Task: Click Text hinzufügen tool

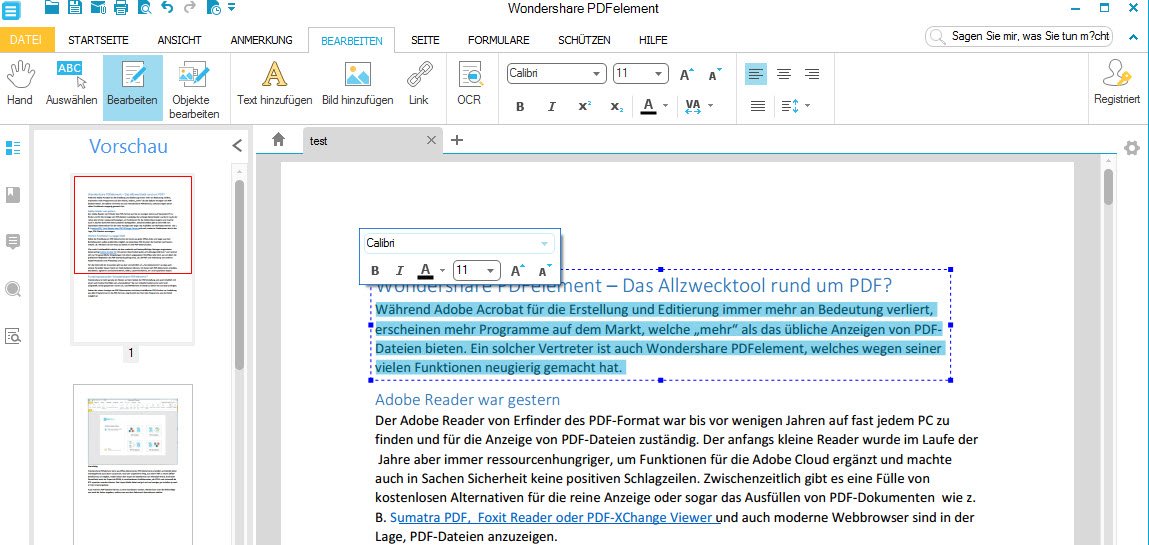Action: pos(275,84)
